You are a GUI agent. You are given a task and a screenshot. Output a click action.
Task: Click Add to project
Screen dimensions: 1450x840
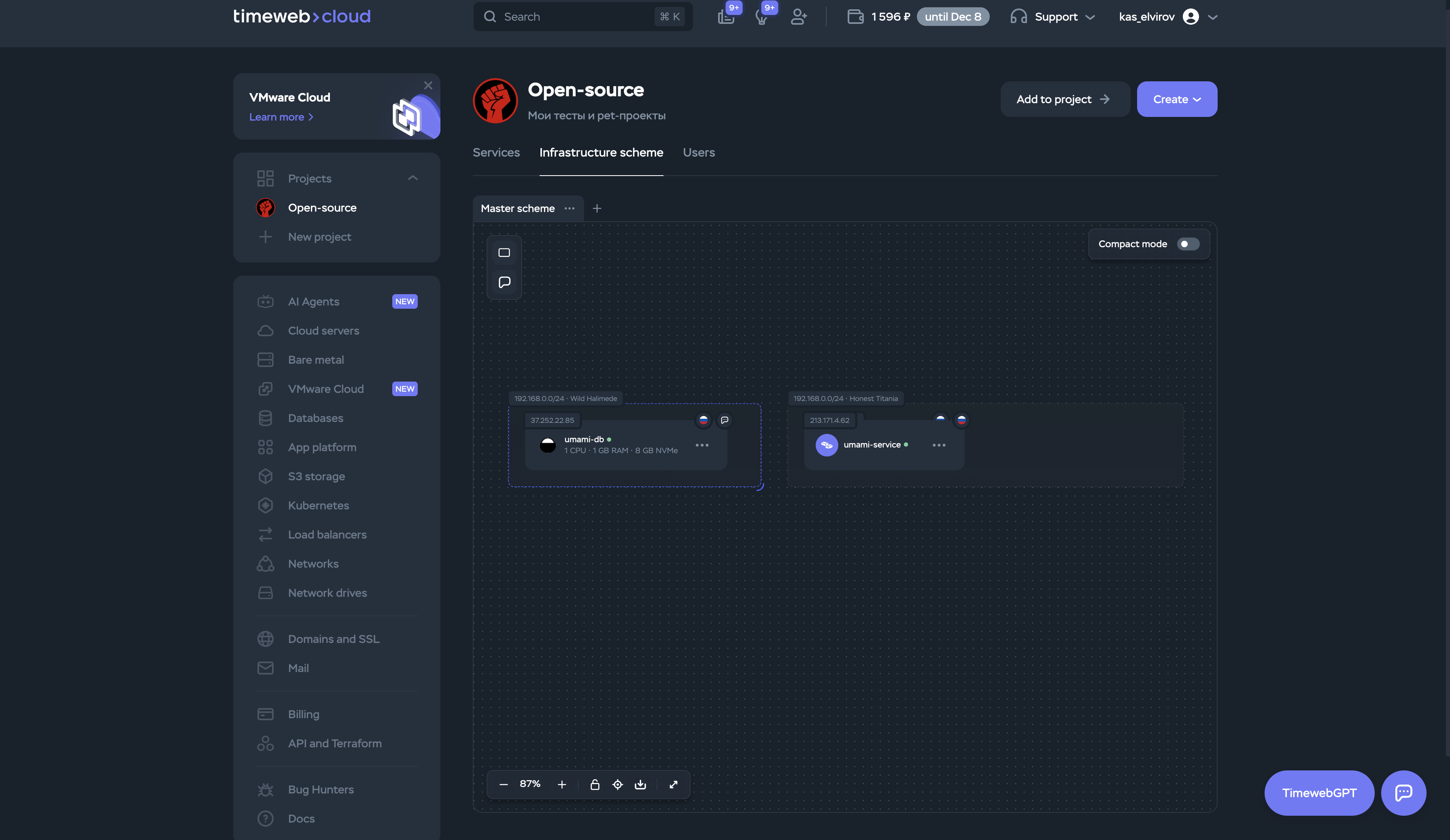coord(1064,99)
